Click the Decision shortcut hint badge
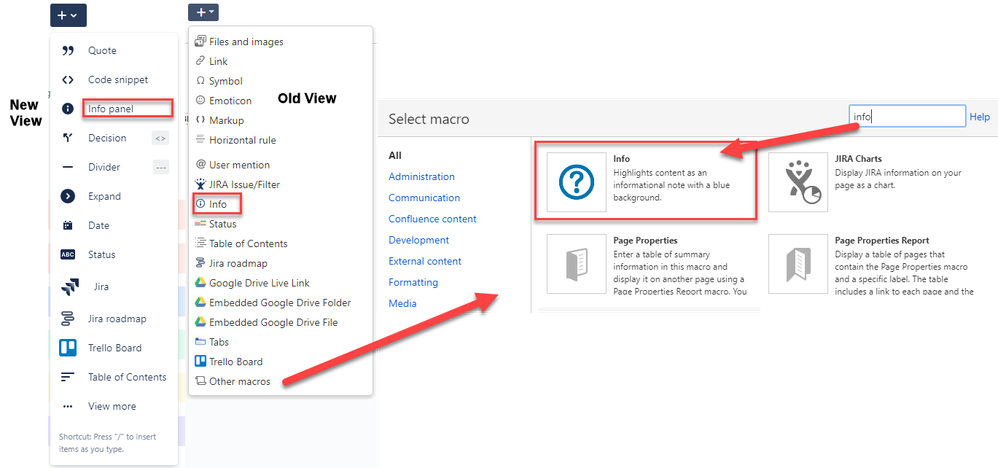Screen dimensions: 998x468 point(160,138)
